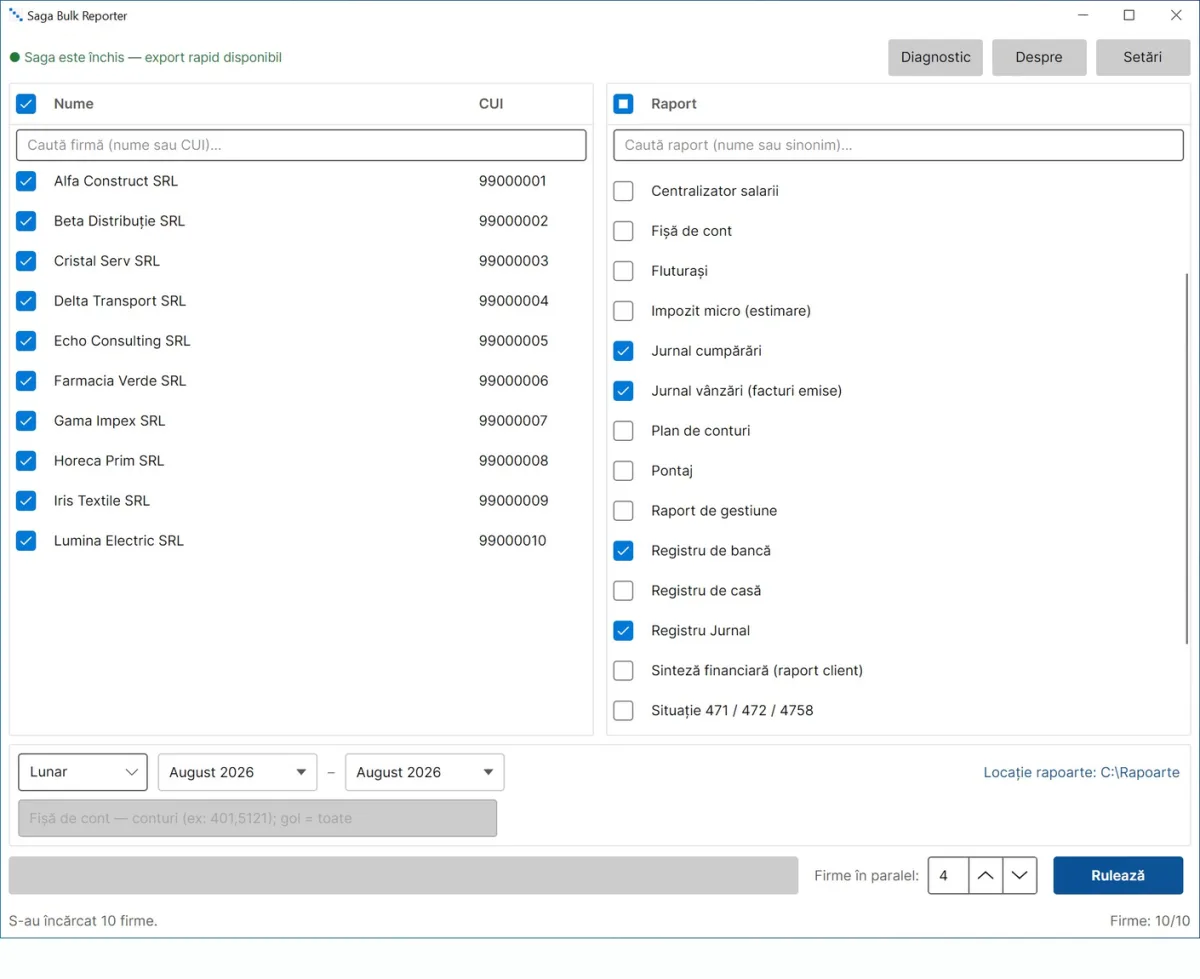Viewport: 1200px width, 979px height.
Task: Open the Locație rapoarte C:\Rapoarte link
Action: [x=1081, y=772]
